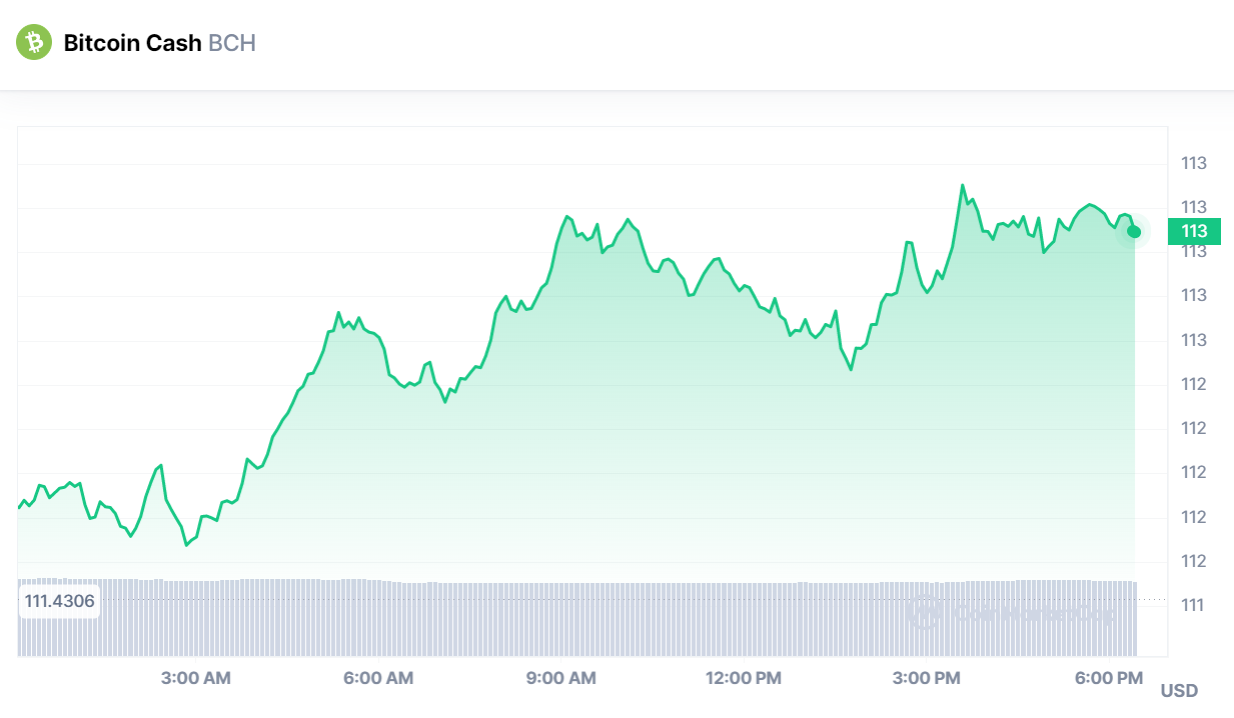Click the 3:00 AM time axis label

[x=196, y=678]
